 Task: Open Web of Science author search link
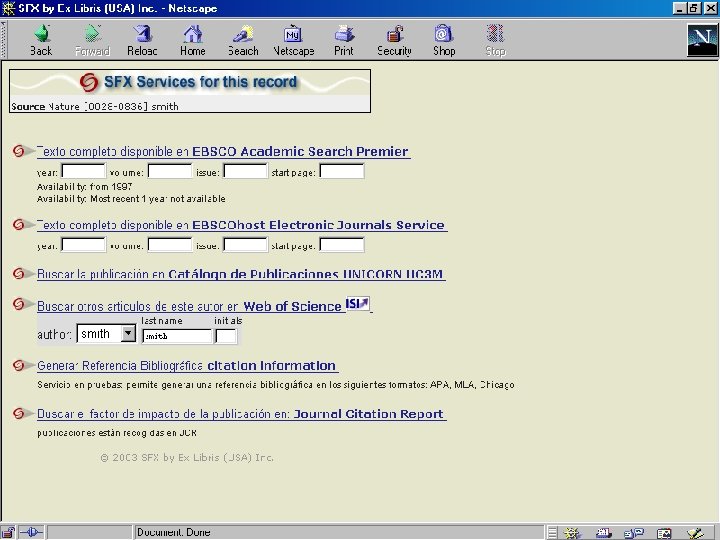tap(191, 306)
